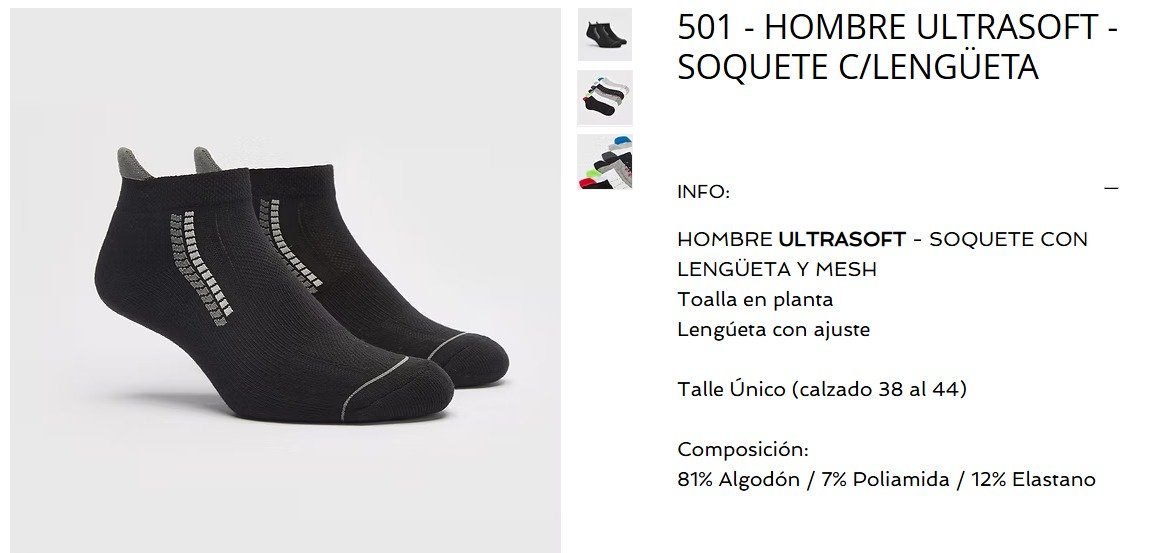
Task: Click the 'Composición:' heading
Action: pyautogui.click(x=743, y=450)
